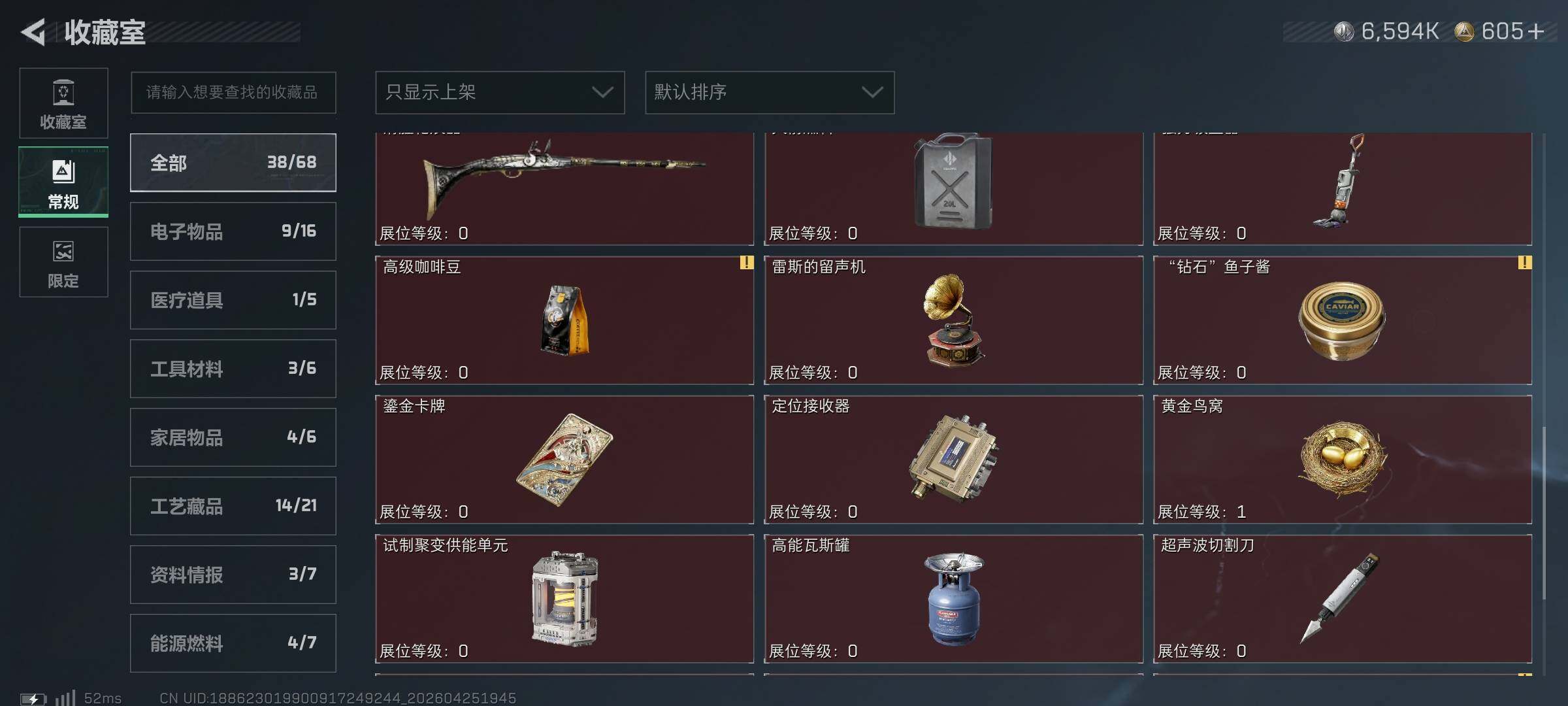Filter by 工艺藏品 category

(233, 506)
